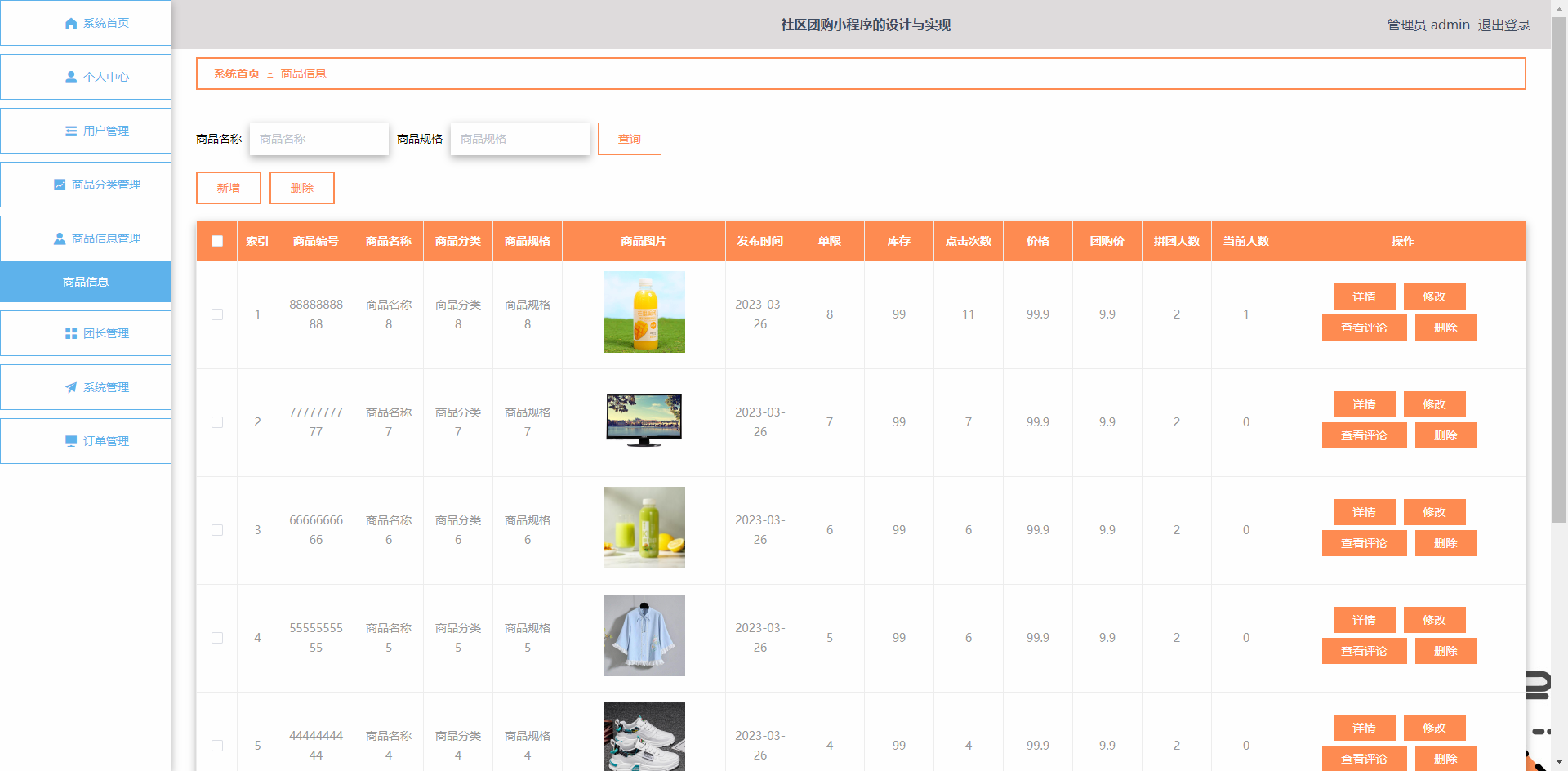Click row 删除 for product 5555555555
This screenshot has height=771, width=1568.
1446,651
